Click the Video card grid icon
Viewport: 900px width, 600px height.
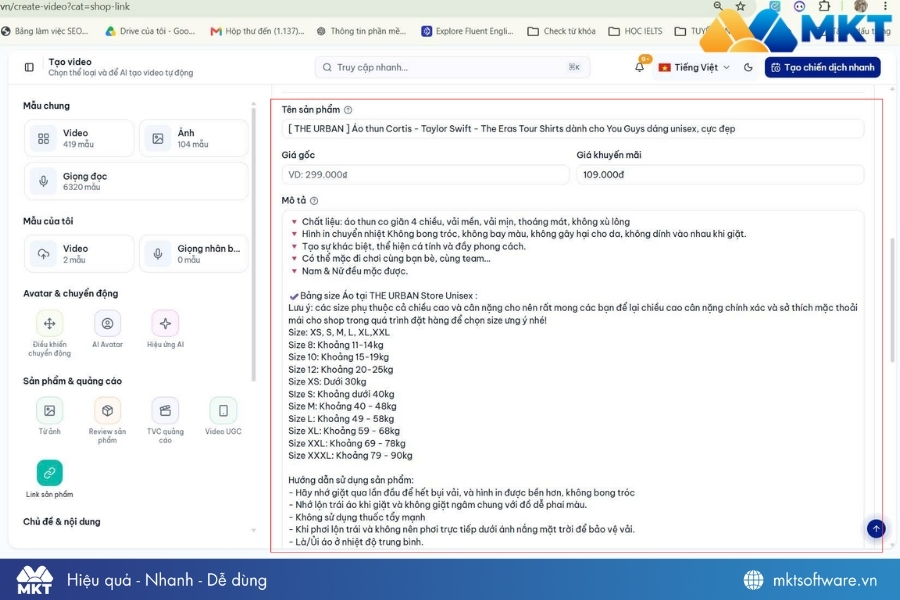(44, 138)
